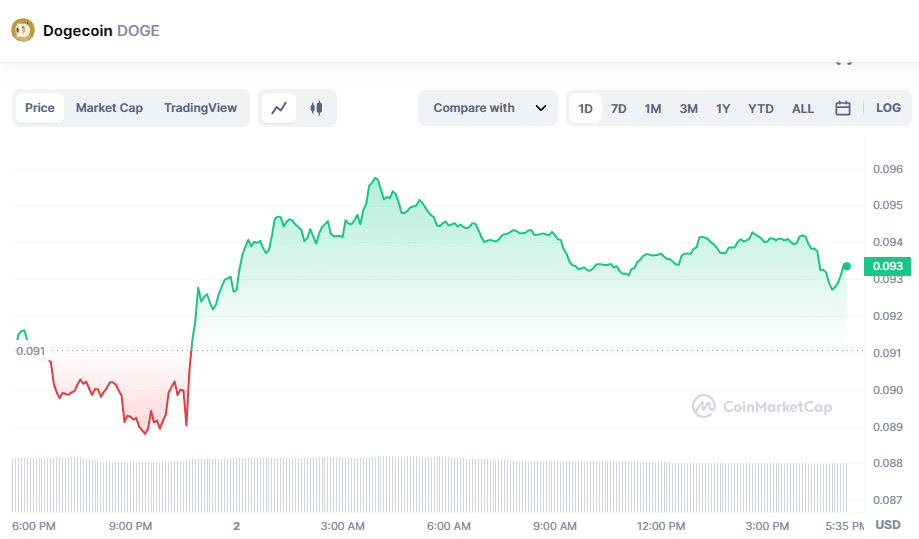Choose the 3M time range
919x539 pixels.
(x=689, y=108)
